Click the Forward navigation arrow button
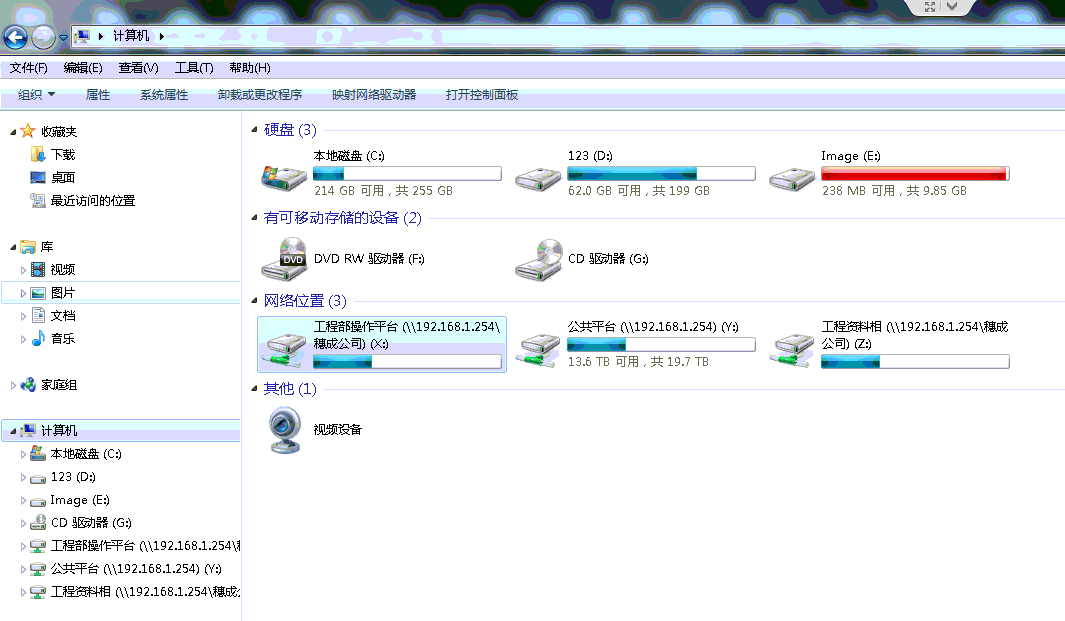1065x621 pixels. pos(43,37)
